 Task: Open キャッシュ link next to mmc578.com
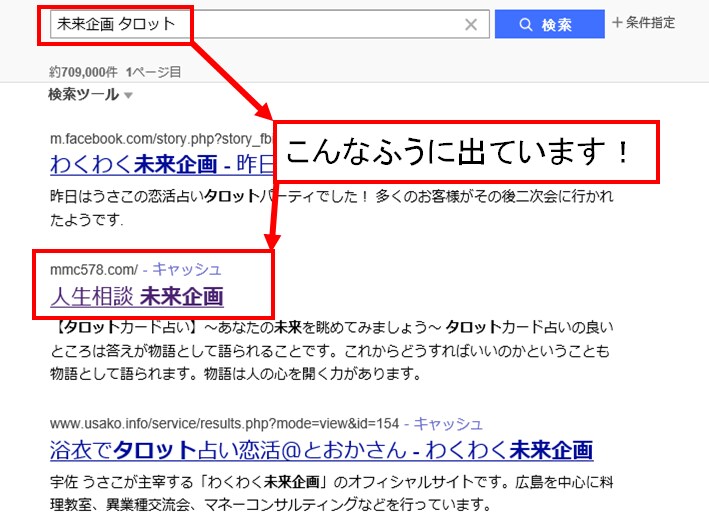click(x=187, y=269)
